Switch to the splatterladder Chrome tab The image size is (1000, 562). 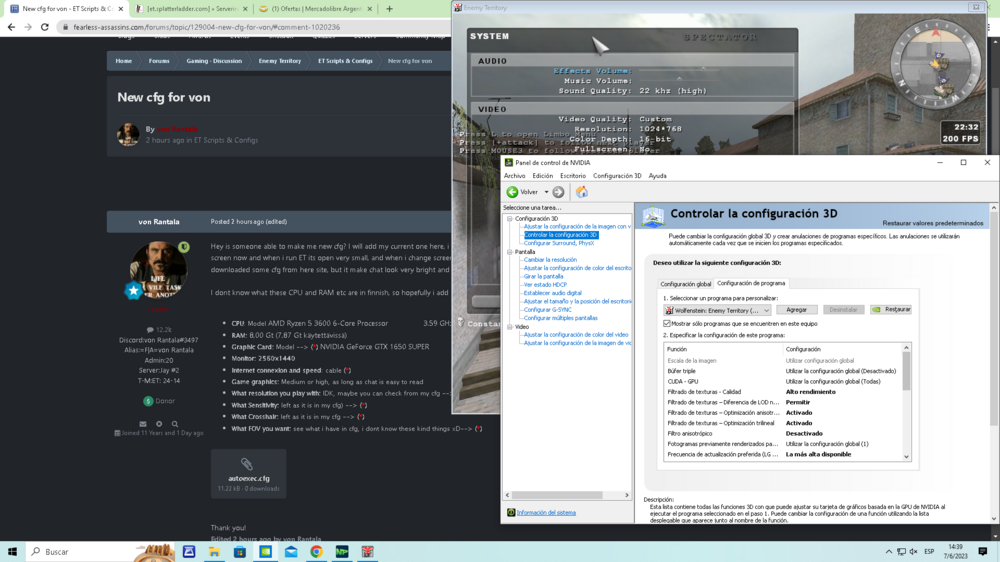tap(191, 9)
